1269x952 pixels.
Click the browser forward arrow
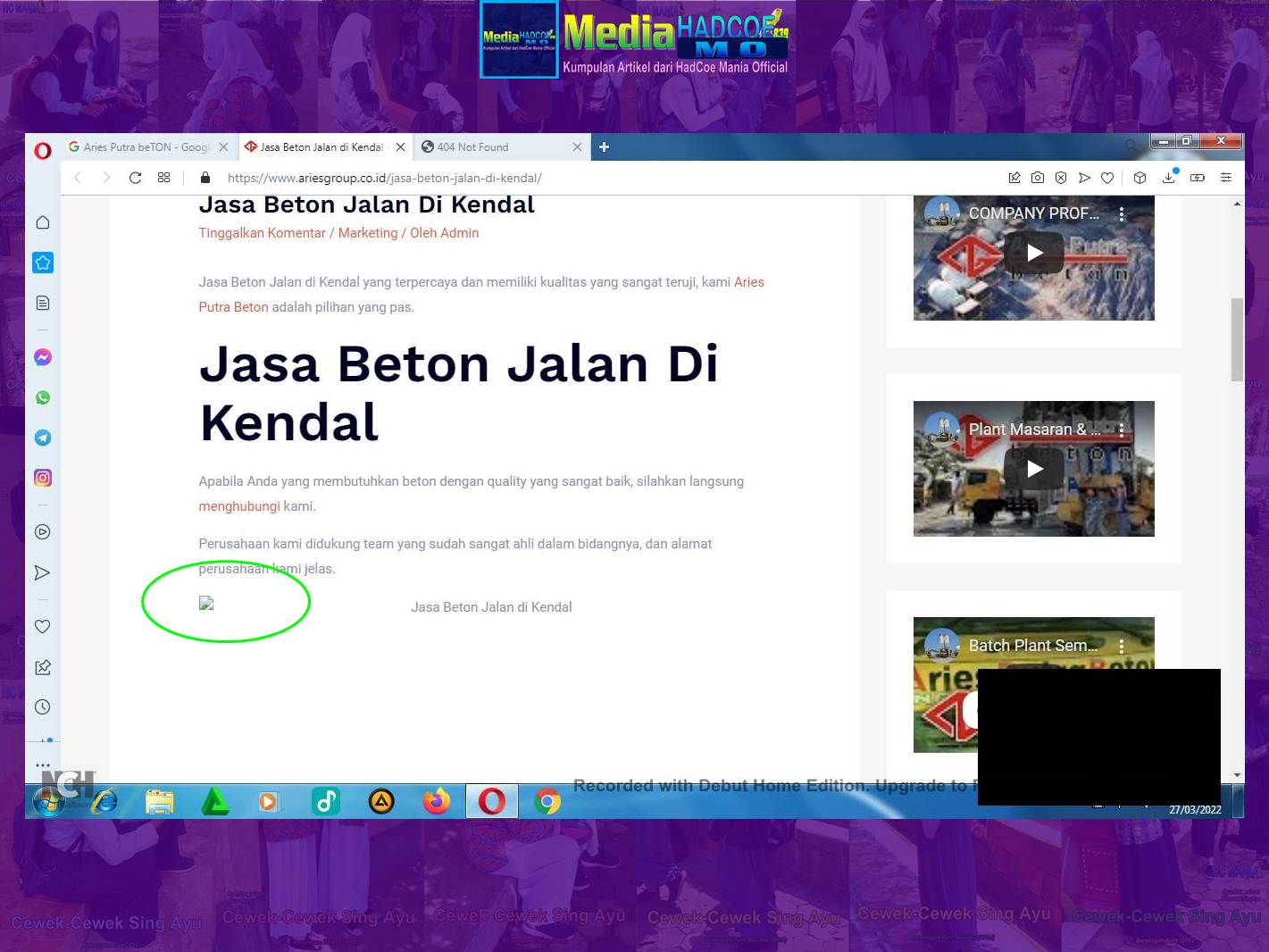pyautogui.click(x=106, y=178)
